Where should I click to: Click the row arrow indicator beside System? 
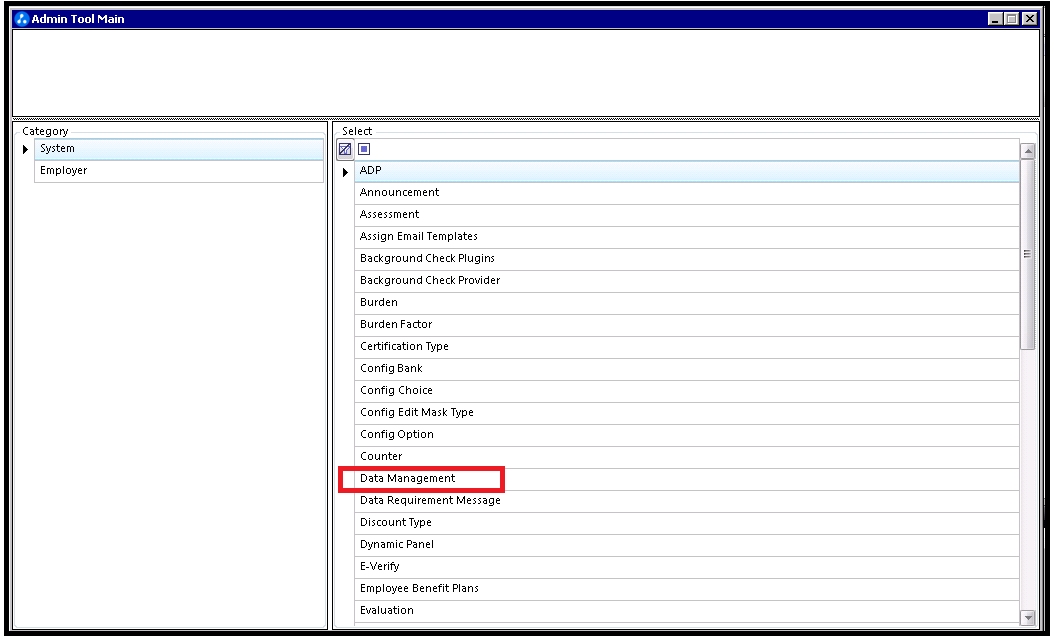26,149
